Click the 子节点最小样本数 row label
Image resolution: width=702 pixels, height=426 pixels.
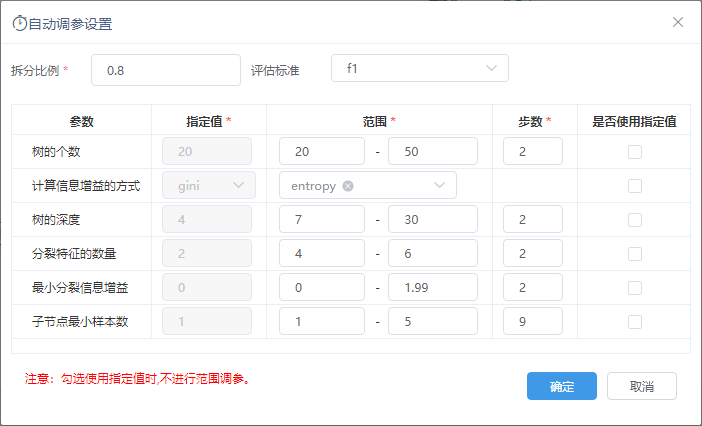click(x=80, y=322)
